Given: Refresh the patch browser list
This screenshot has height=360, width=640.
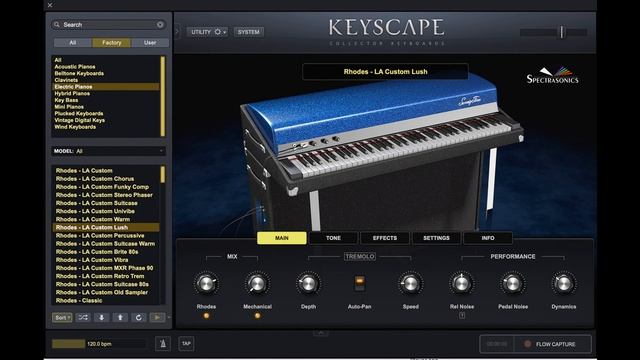Looking at the screenshot, I should tap(139, 317).
